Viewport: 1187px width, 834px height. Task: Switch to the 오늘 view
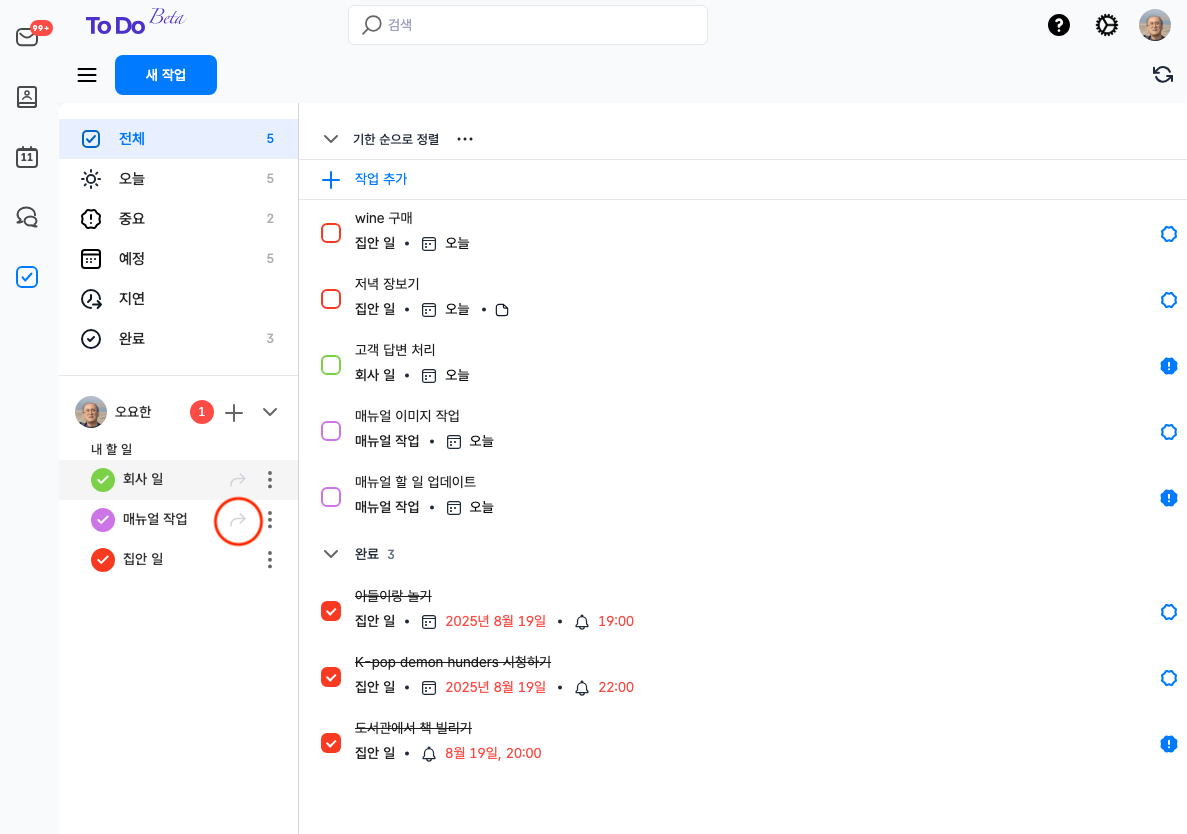coord(132,179)
